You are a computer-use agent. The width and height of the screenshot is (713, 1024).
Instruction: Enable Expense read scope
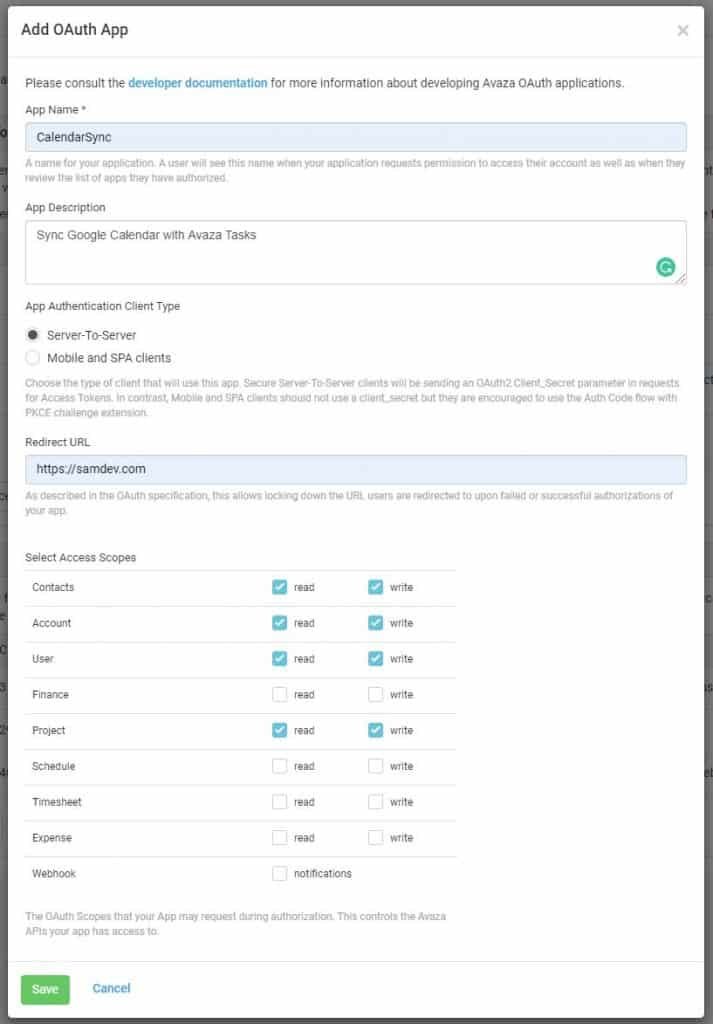(x=280, y=838)
